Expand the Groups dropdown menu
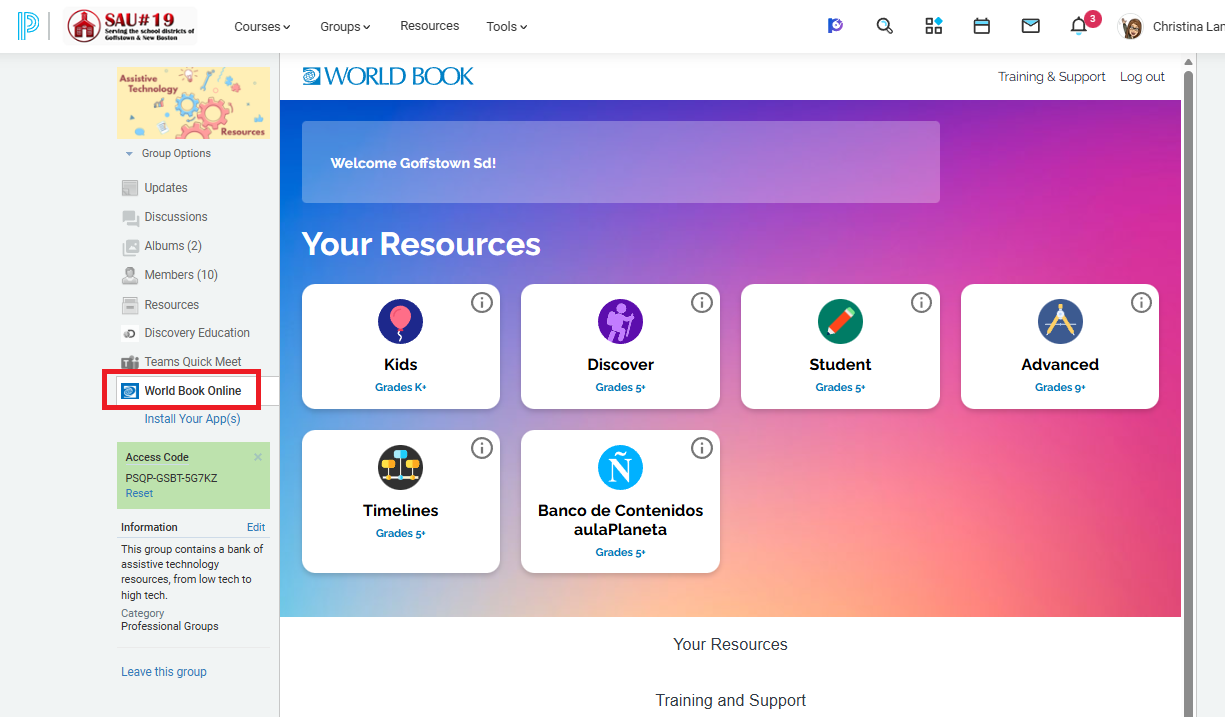The height and width of the screenshot is (717, 1225). [345, 27]
